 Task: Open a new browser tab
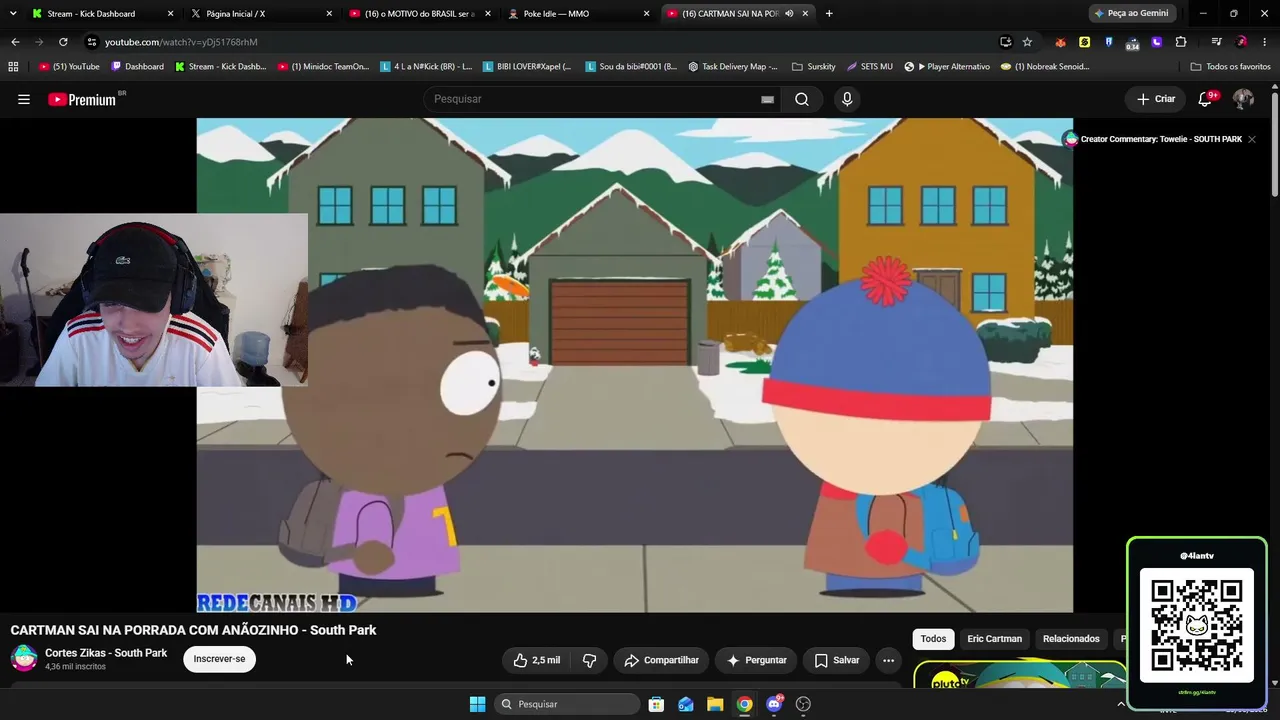(x=829, y=14)
